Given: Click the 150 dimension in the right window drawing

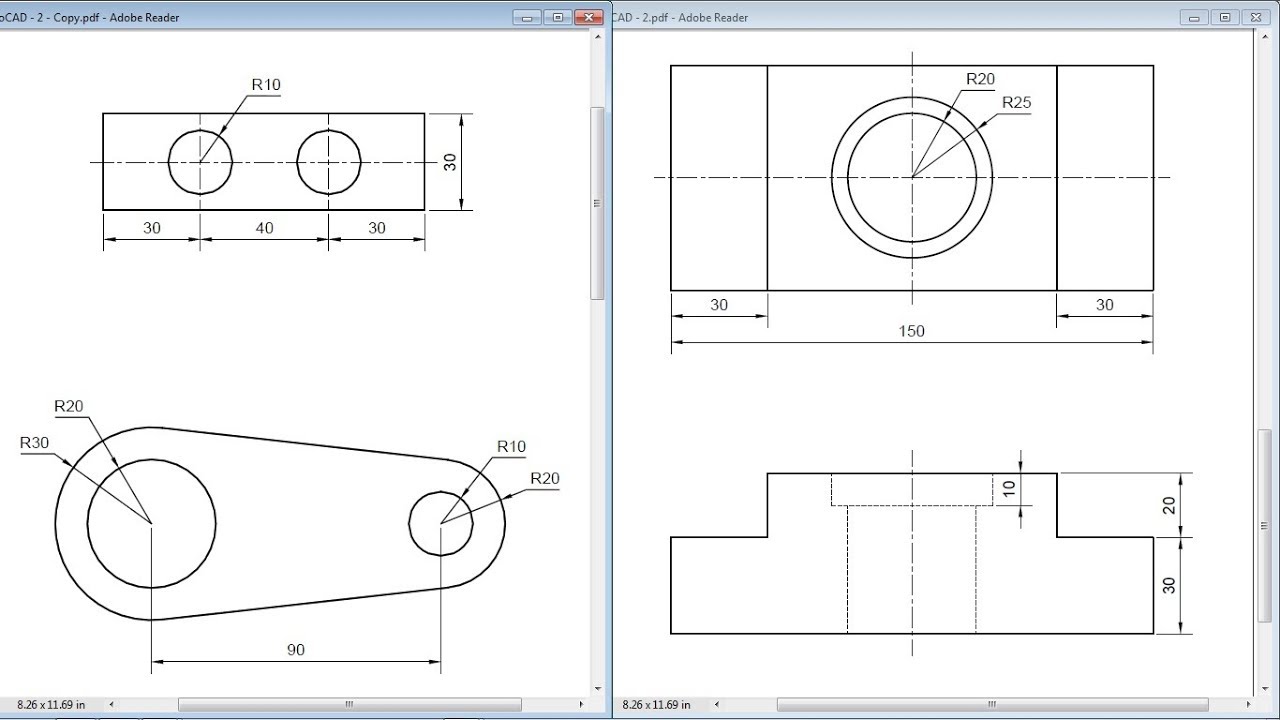Looking at the screenshot, I should pyautogui.click(x=911, y=331).
